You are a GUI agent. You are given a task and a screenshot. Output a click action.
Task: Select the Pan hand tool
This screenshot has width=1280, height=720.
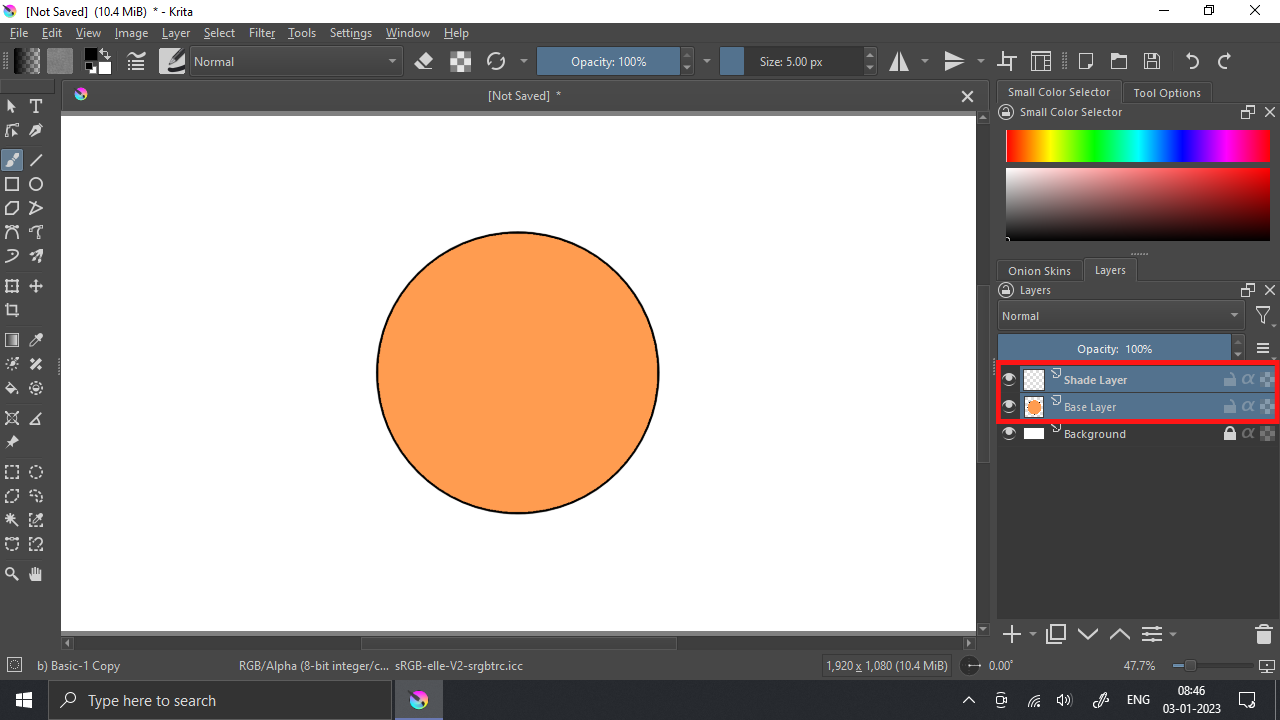tap(36, 574)
